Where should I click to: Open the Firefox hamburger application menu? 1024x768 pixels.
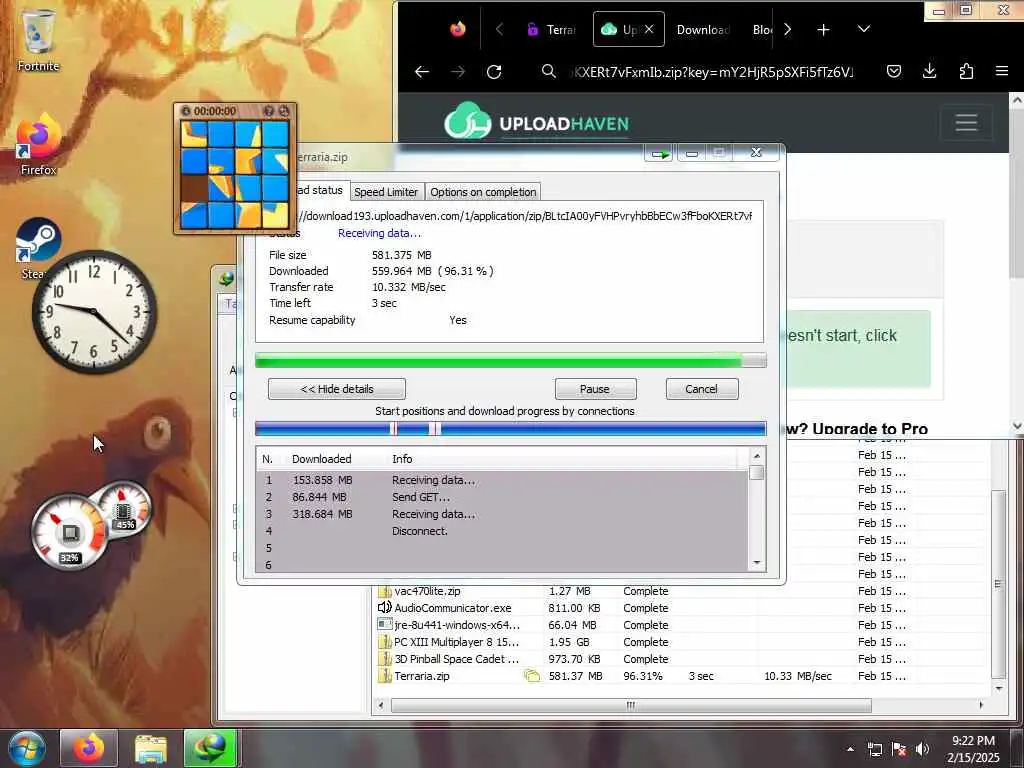[x=1002, y=71]
